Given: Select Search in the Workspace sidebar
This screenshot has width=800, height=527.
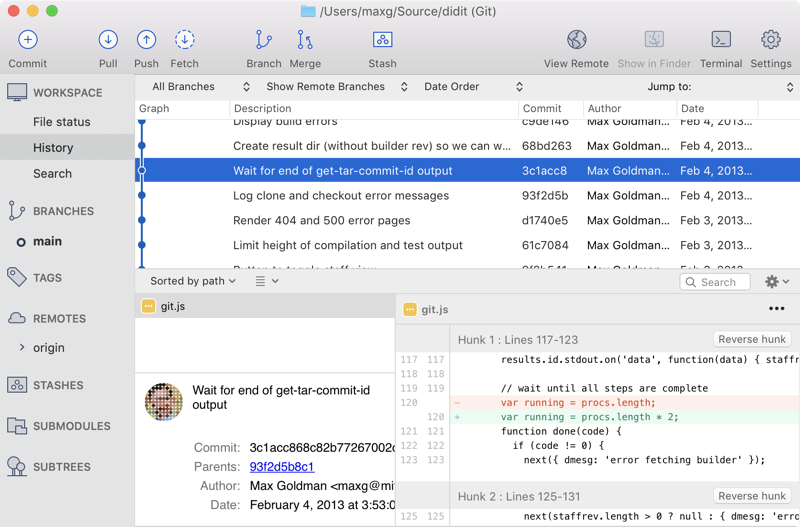Looking at the screenshot, I should coord(52,173).
